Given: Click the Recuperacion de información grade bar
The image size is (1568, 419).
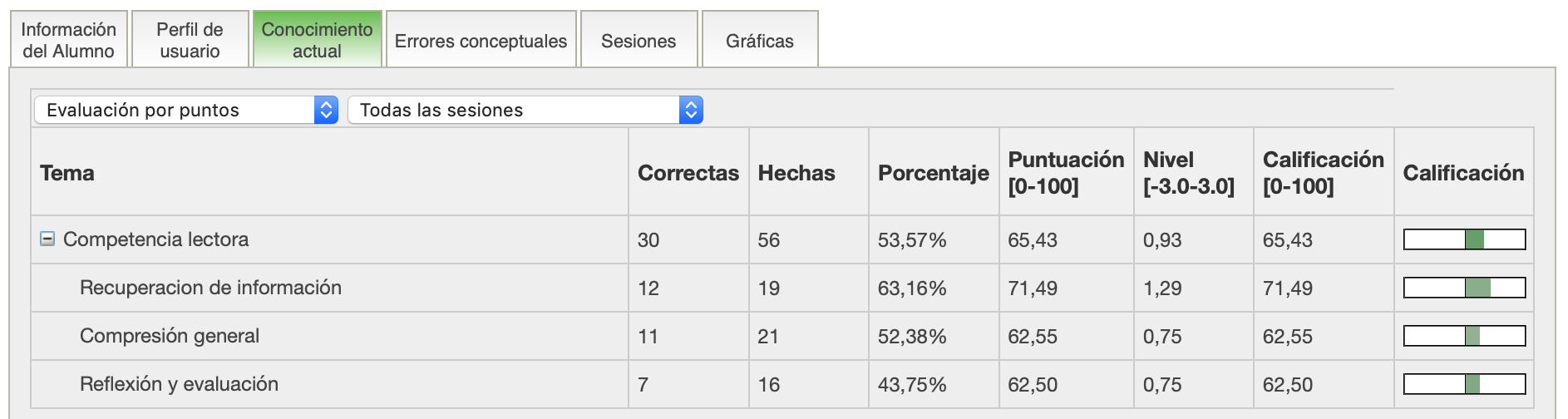Looking at the screenshot, I should coord(1464,288).
